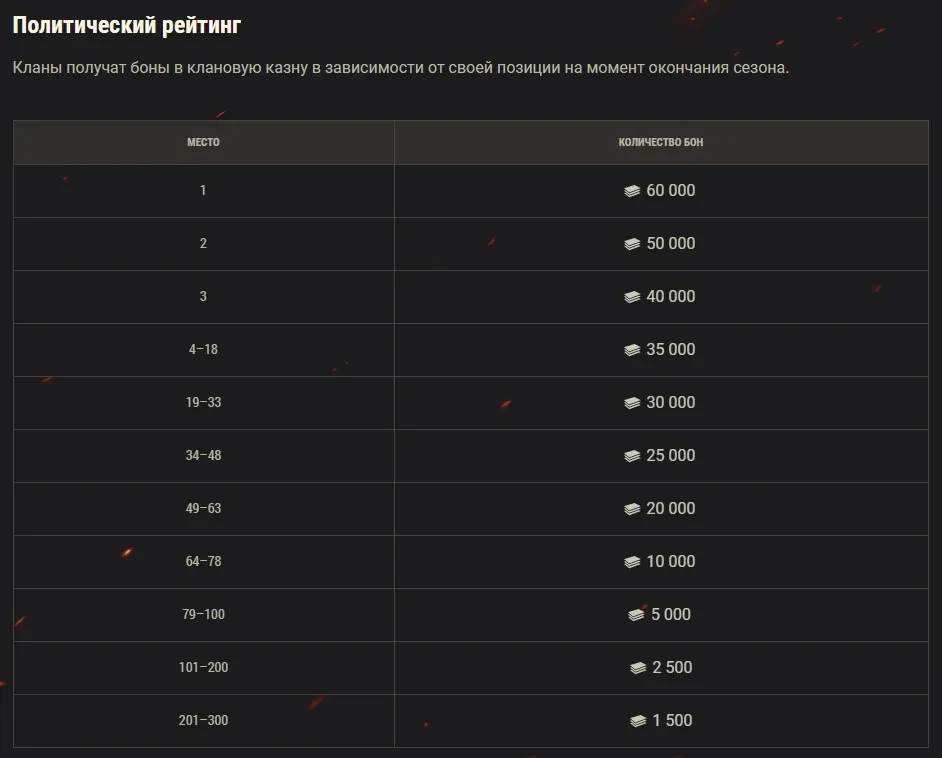
Task: Select the 79–100 place range cell
Action: [x=203, y=615]
